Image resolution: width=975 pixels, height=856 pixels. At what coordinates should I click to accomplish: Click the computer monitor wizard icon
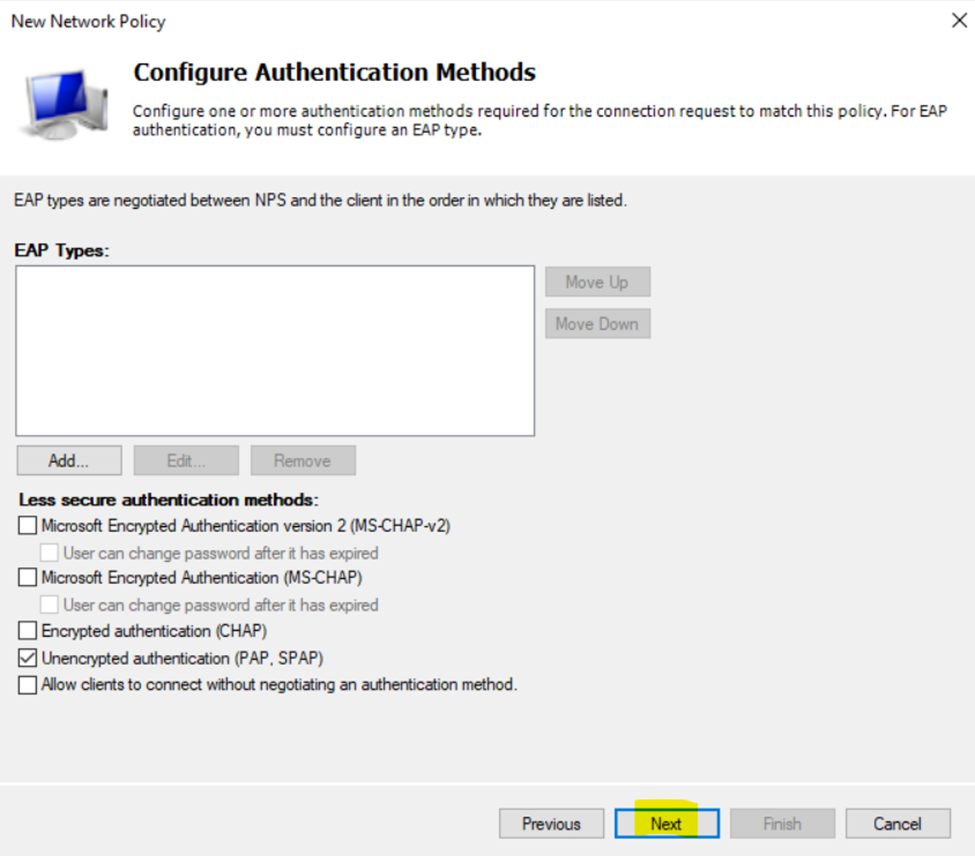(x=64, y=104)
